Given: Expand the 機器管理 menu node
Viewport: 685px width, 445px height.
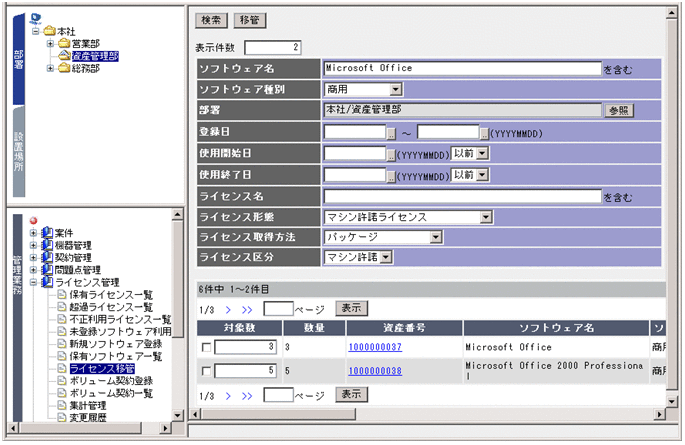Looking at the screenshot, I should point(33,245).
